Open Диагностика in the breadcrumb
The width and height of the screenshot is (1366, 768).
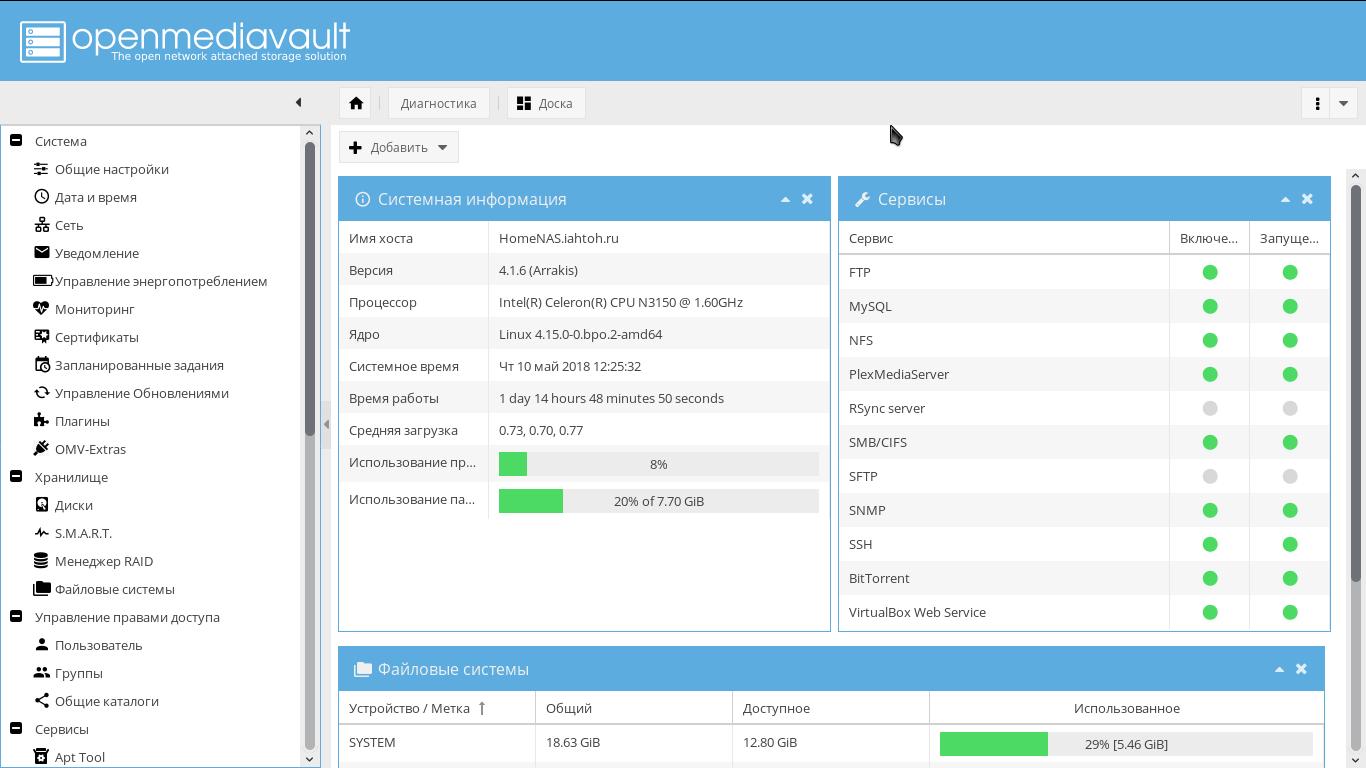pos(438,103)
